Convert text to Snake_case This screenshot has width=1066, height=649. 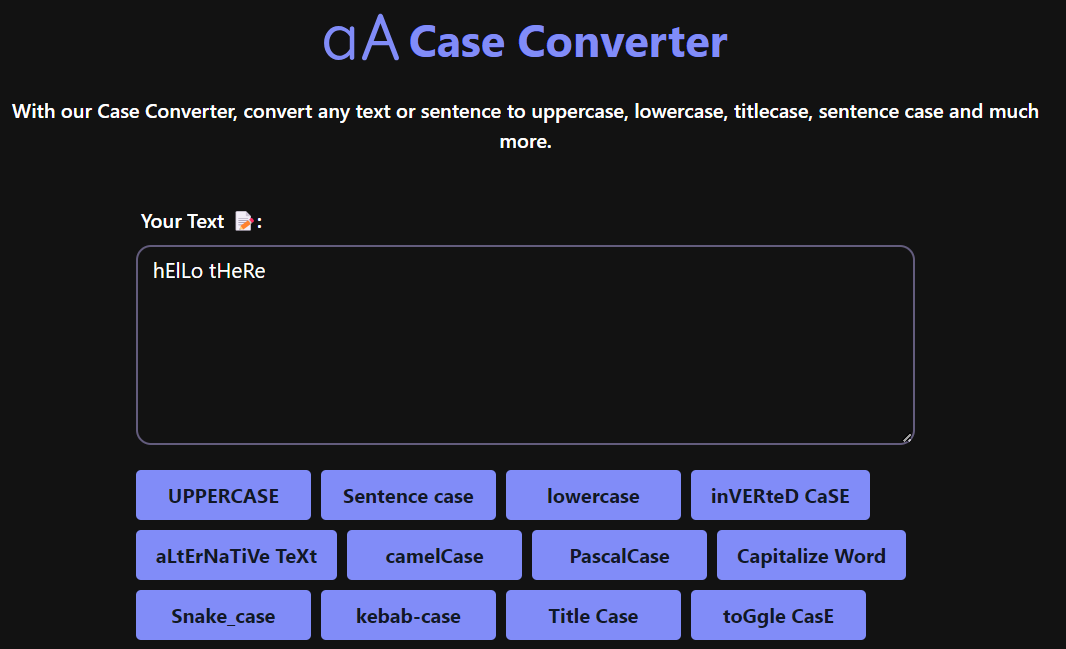coord(223,614)
